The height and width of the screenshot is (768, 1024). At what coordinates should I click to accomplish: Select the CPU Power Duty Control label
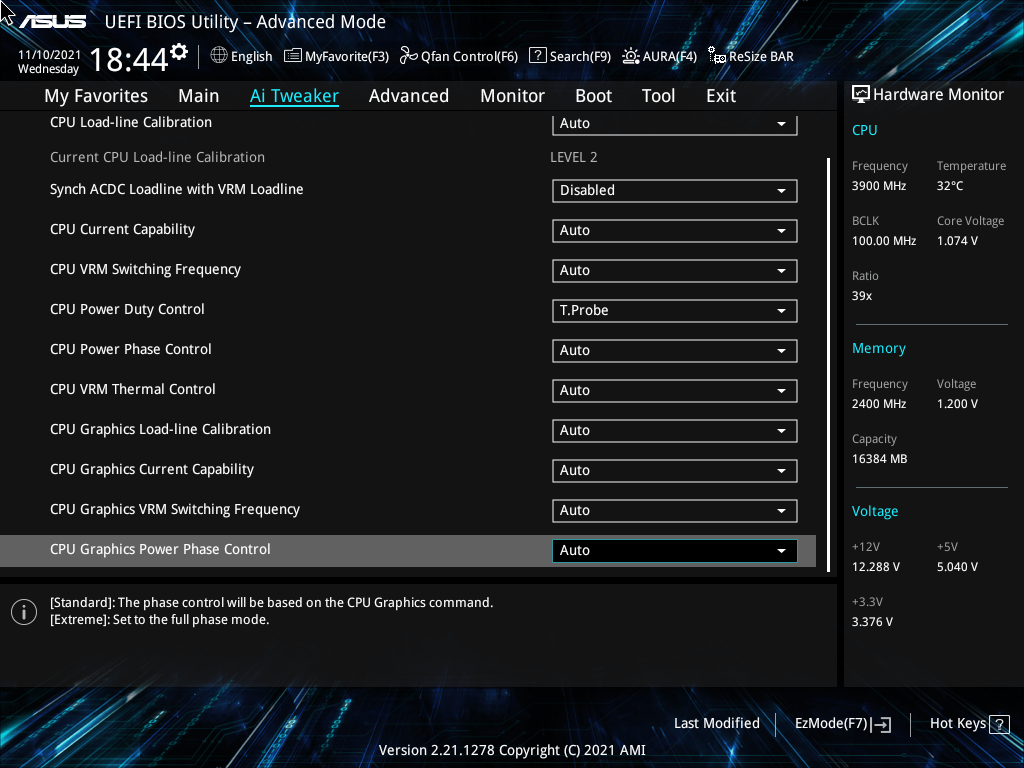point(127,310)
